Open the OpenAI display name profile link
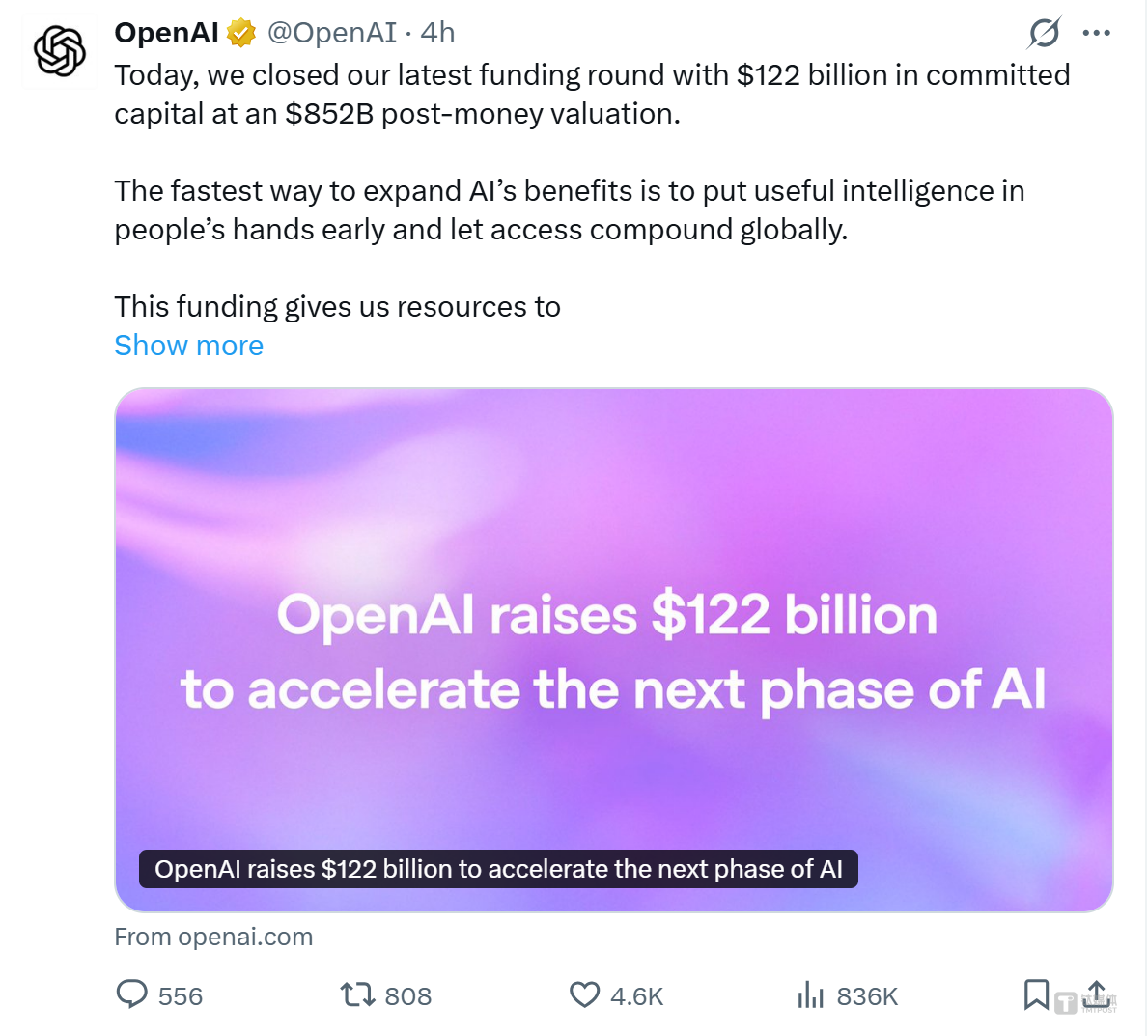1148x1036 pixels. (167, 33)
